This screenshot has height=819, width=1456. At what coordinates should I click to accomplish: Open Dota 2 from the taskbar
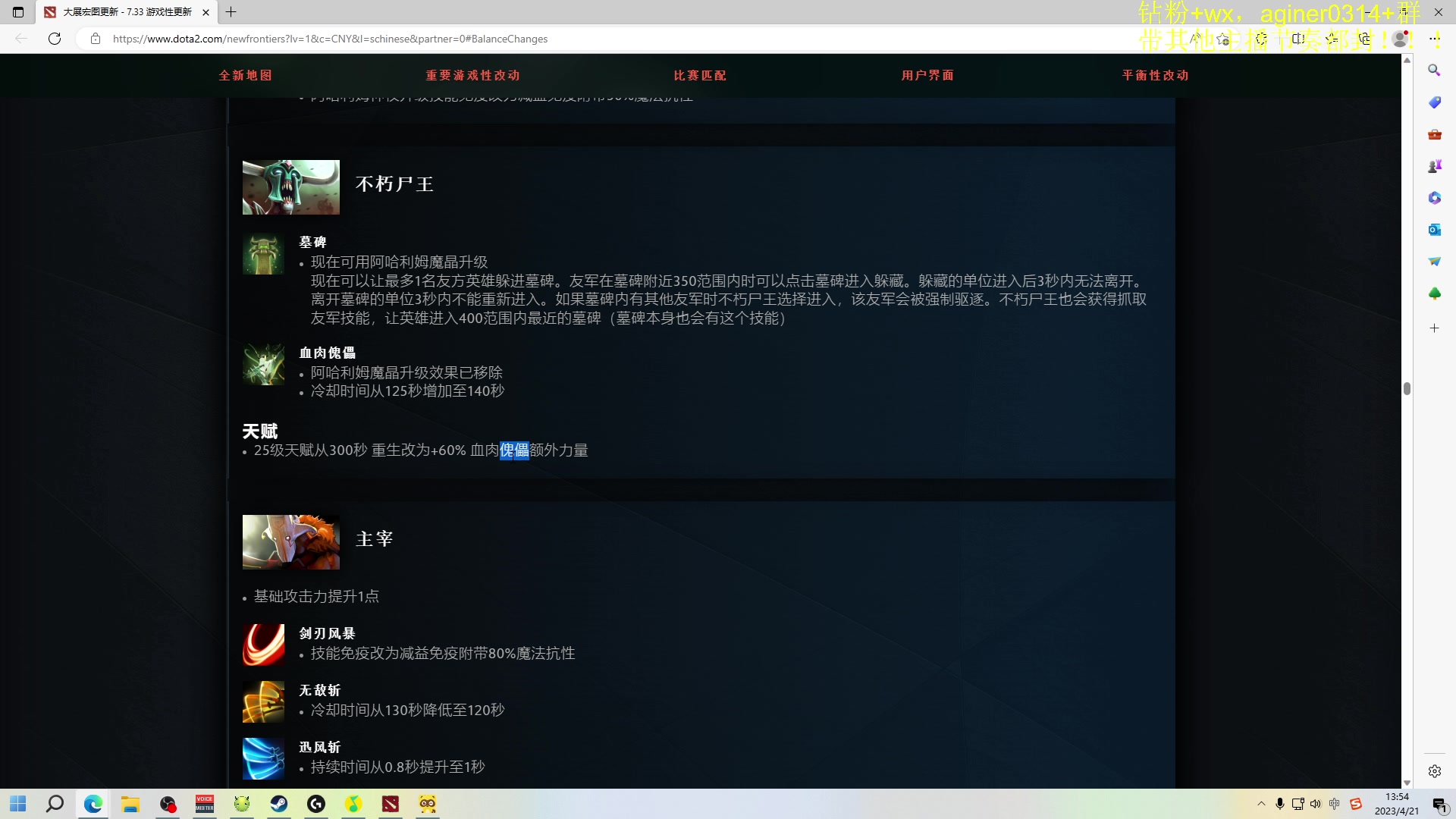click(x=391, y=804)
